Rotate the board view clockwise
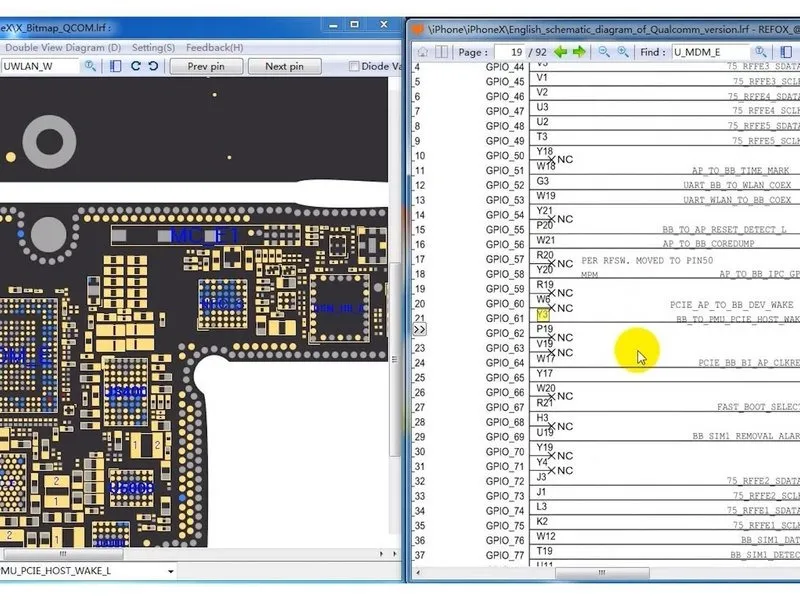 [x=136, y=66]
